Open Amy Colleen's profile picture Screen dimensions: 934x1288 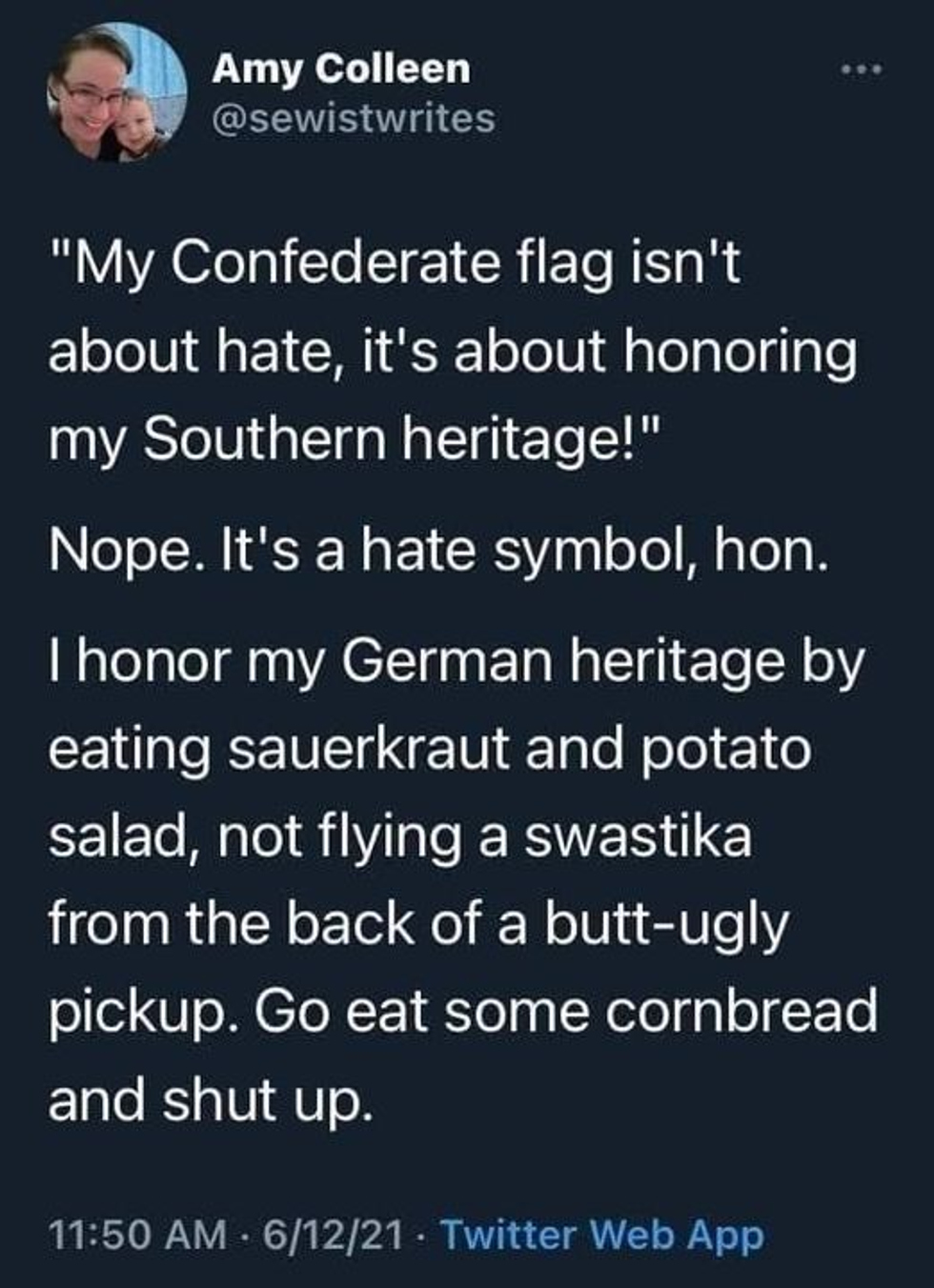[116, 91]
